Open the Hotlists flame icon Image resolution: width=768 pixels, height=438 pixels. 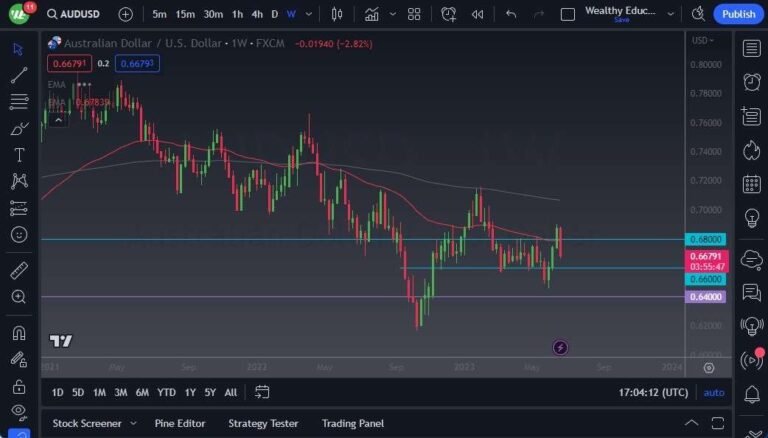point(751,150)
